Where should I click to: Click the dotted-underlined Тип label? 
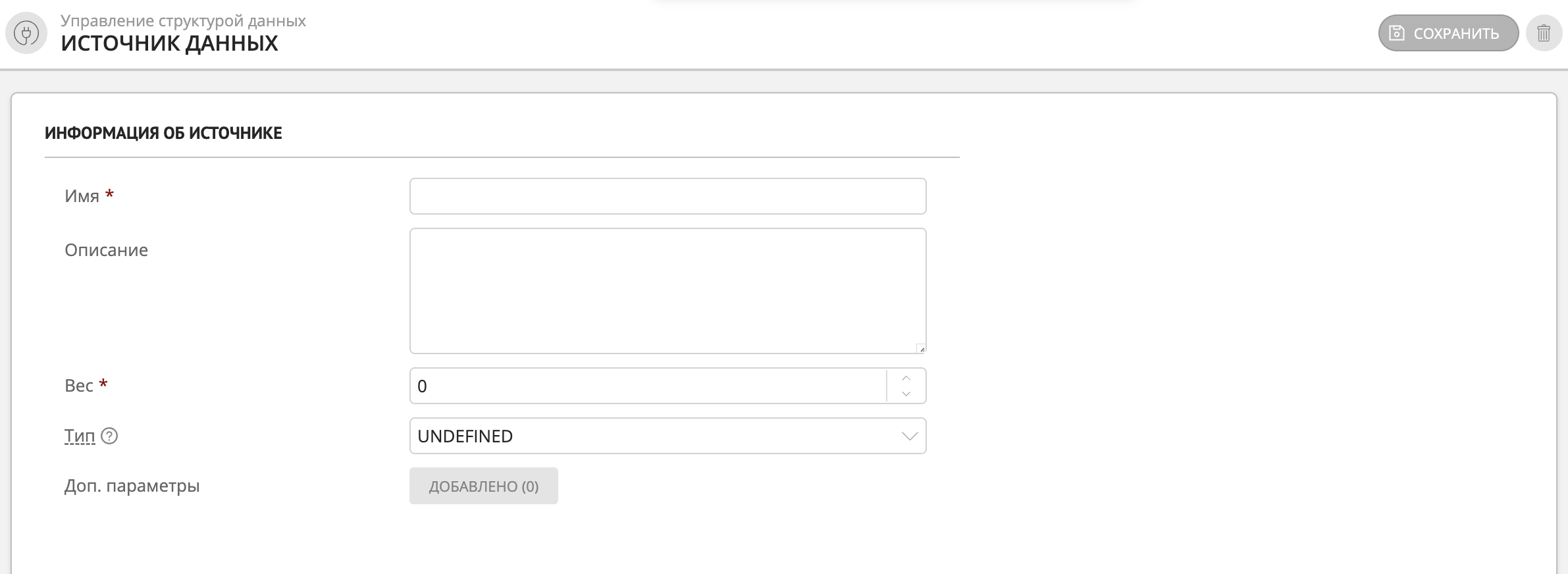click(80, 436)
